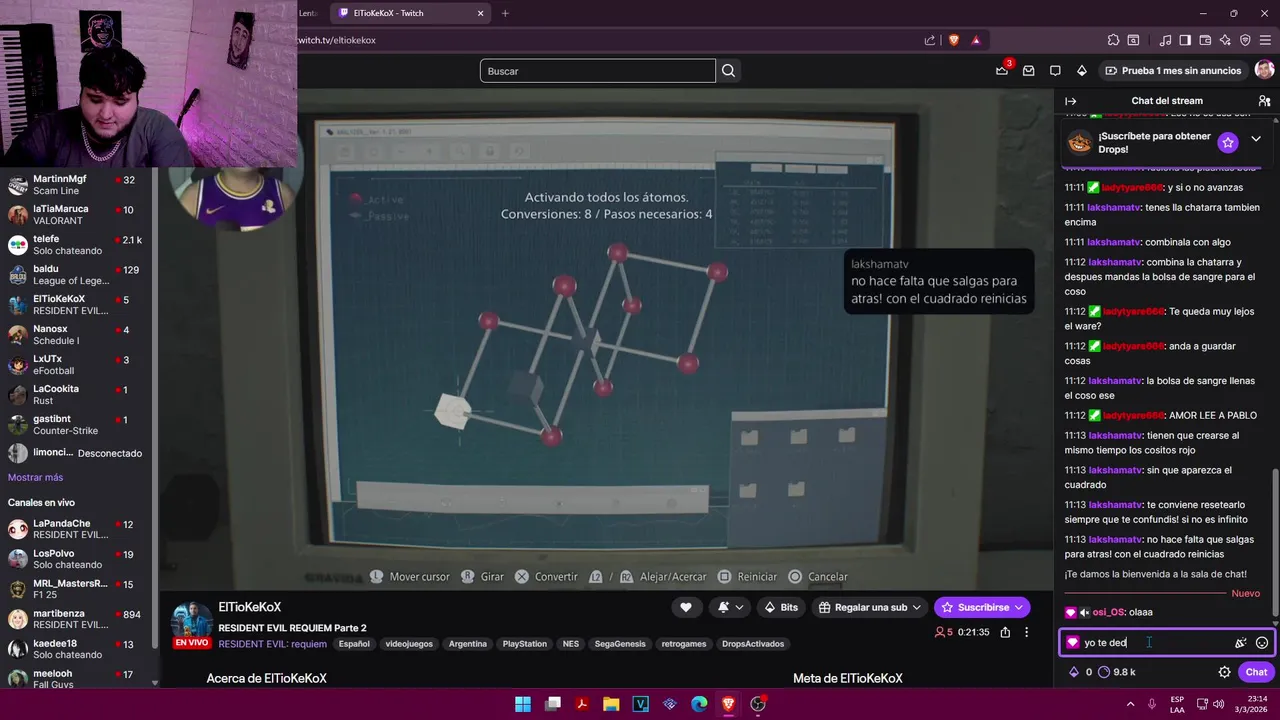Open Brave Leo AI sparkle icon

(x=1225, y=40)
